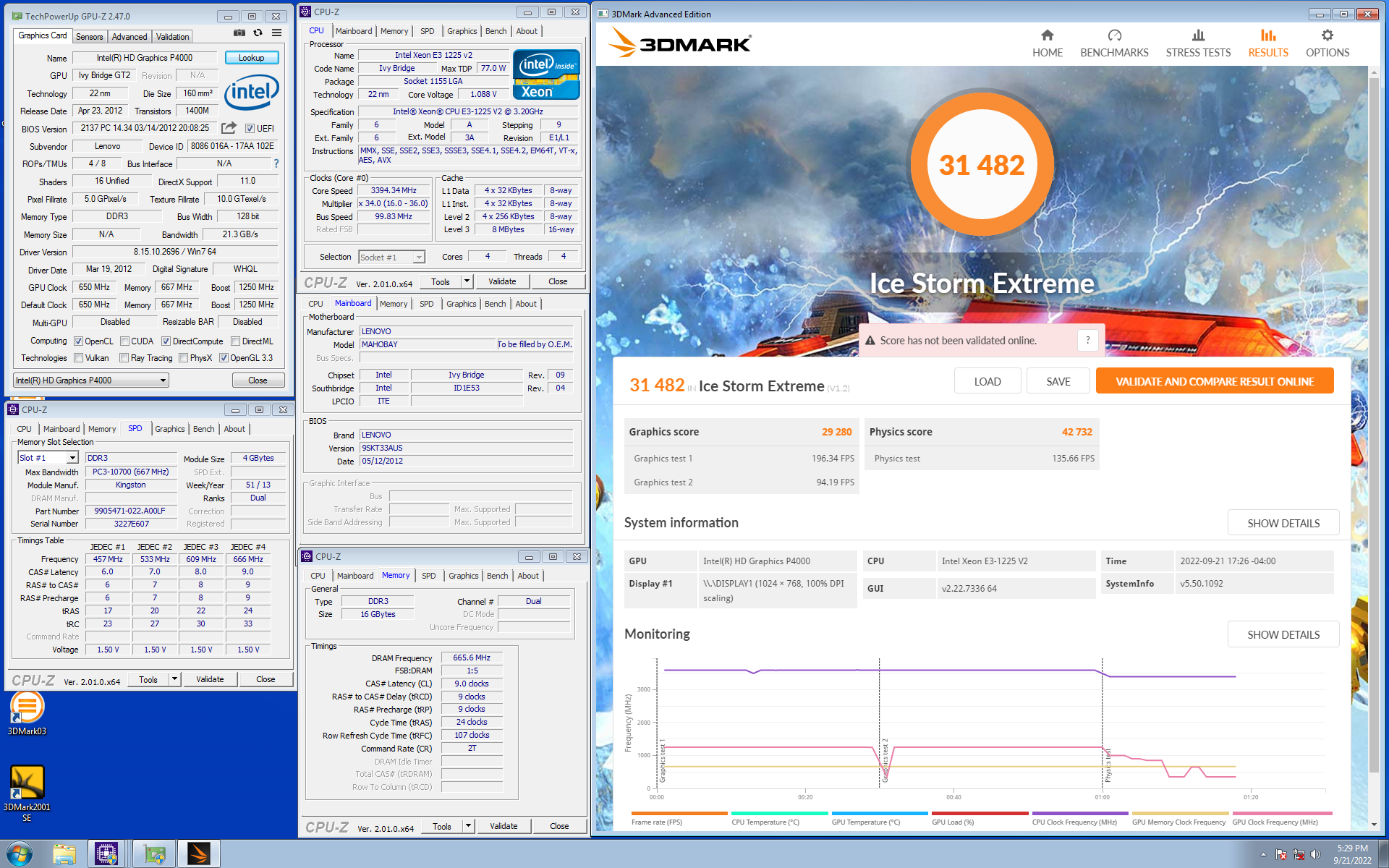Screen dimensions: 1389x868
Task: Open 3DMark HOME icon
Action: click(1047, 35)
